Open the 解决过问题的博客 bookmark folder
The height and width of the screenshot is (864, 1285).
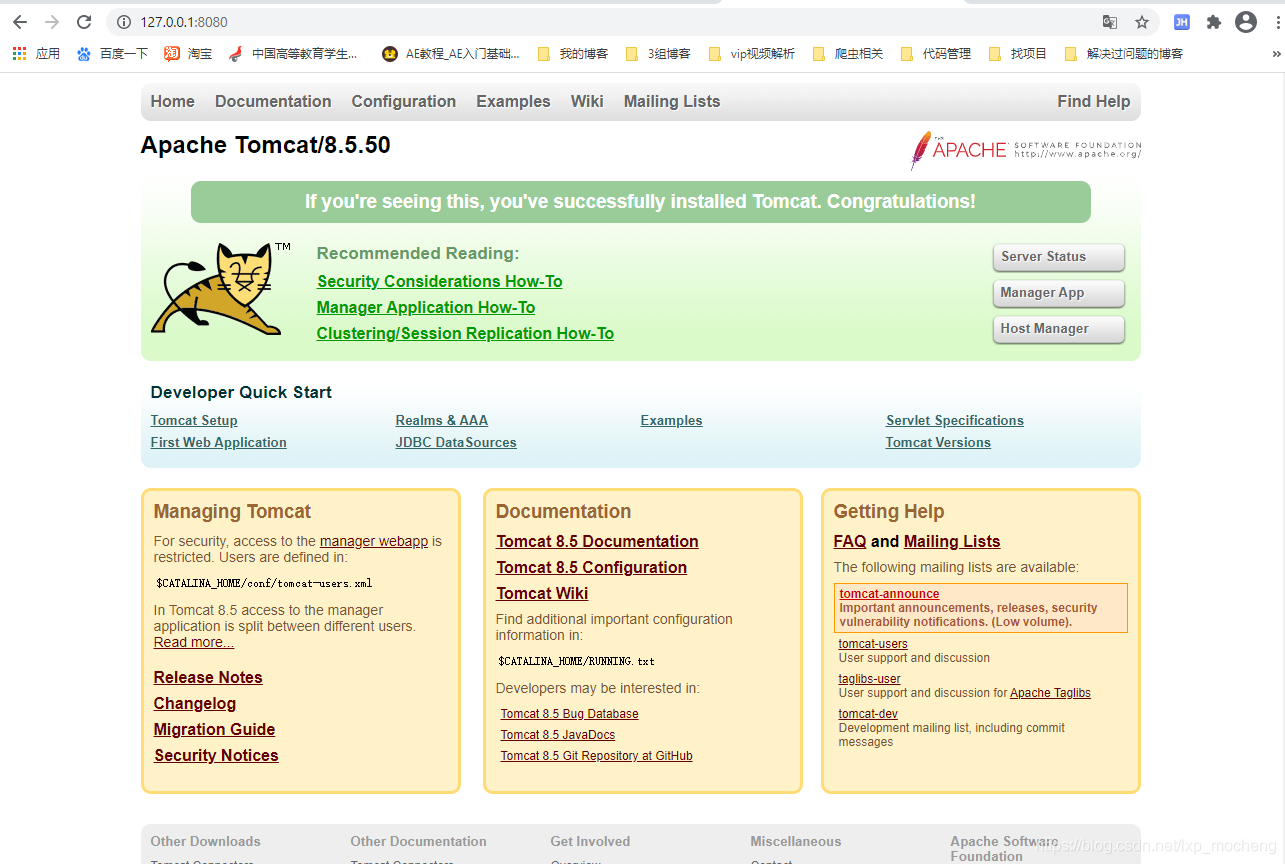pyautogui.click(x=1124, y=54)
